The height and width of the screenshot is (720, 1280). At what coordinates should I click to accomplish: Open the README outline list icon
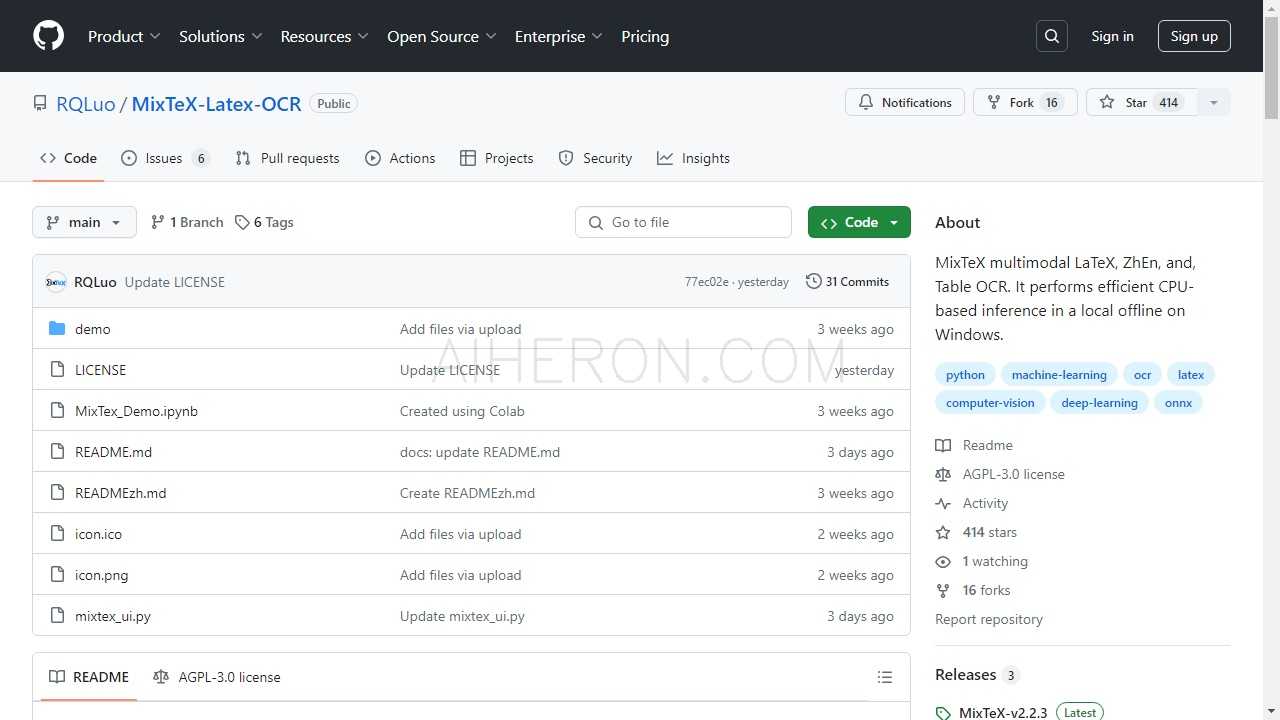tap(885, 677)
